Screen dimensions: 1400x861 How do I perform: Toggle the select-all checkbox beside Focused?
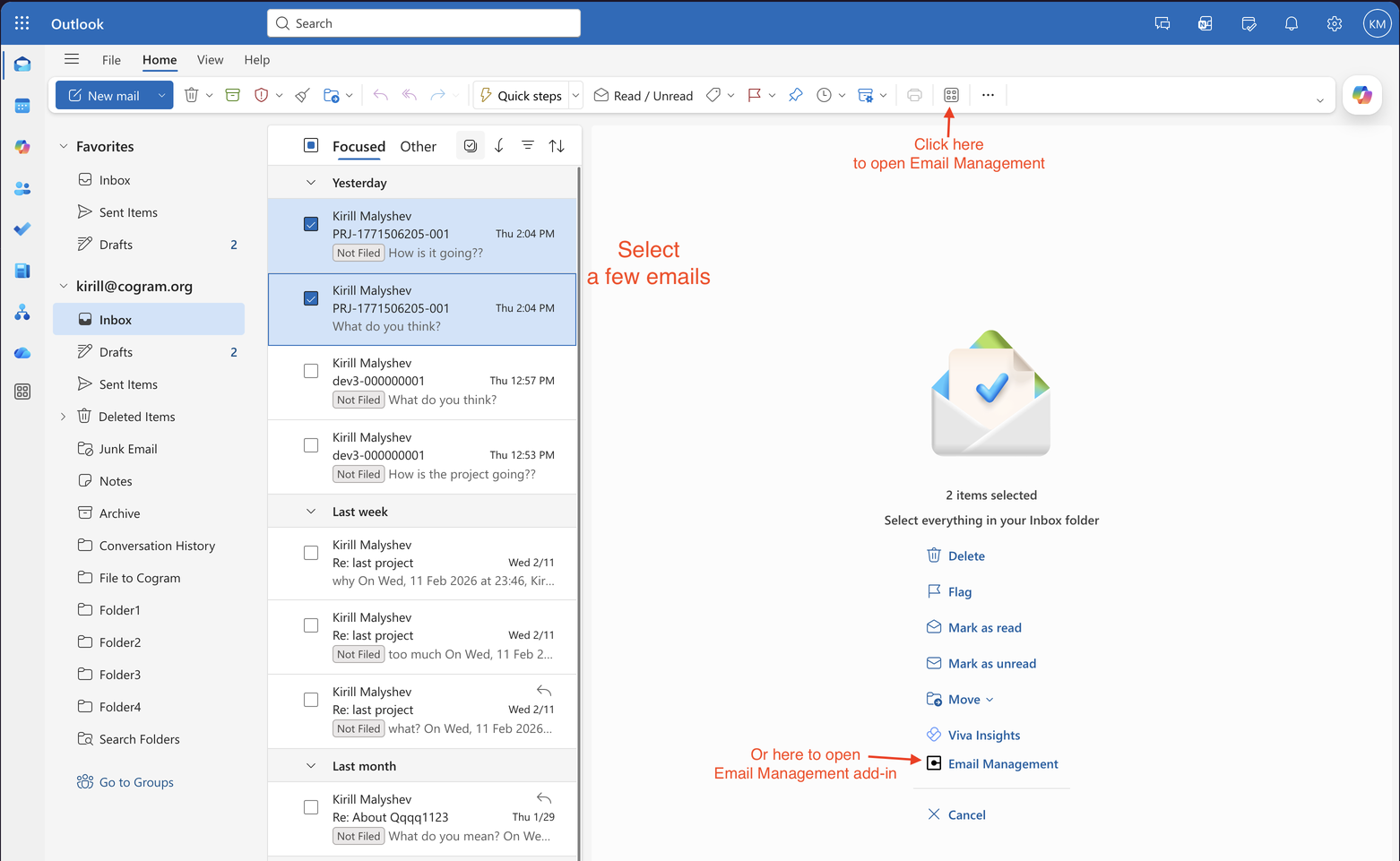point(311,145)
